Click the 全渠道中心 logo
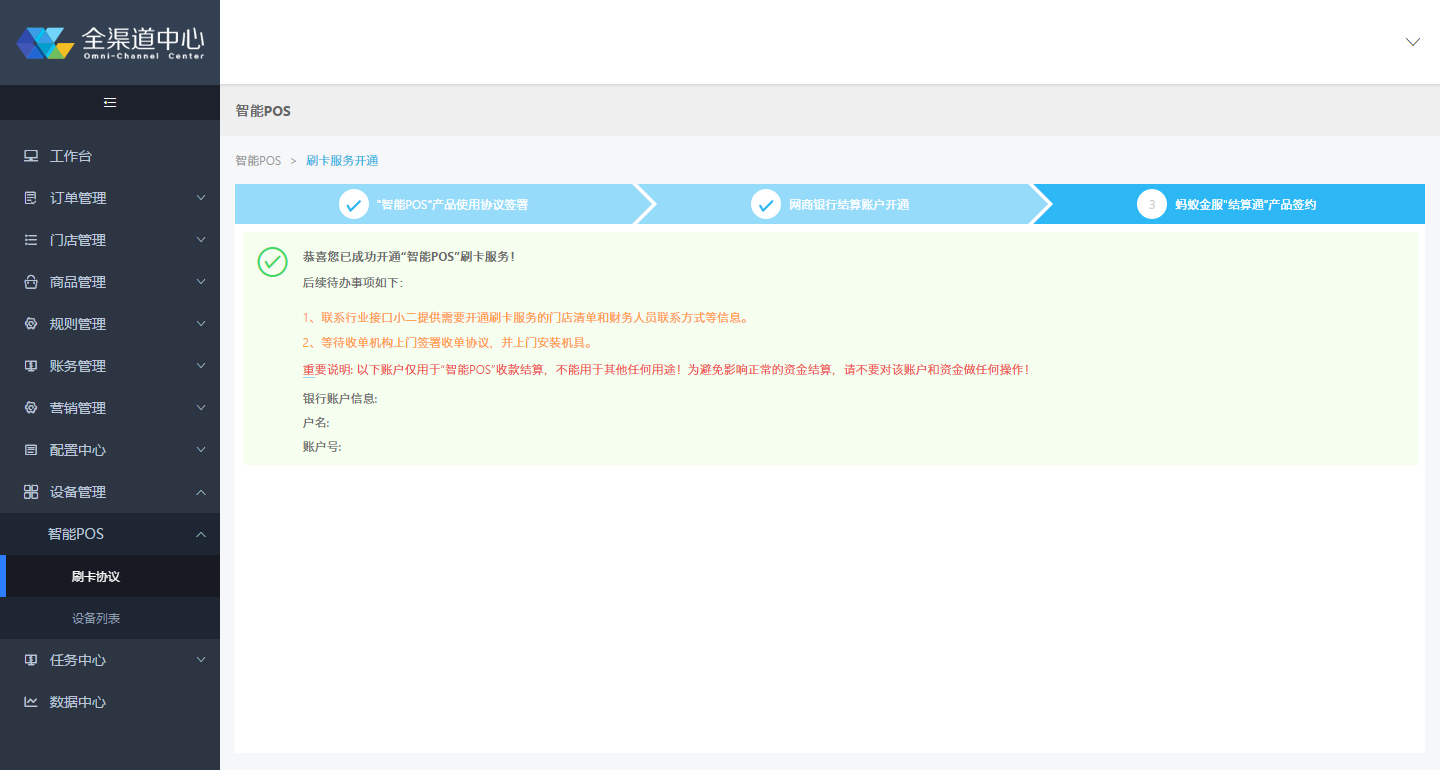 [110, 42]
